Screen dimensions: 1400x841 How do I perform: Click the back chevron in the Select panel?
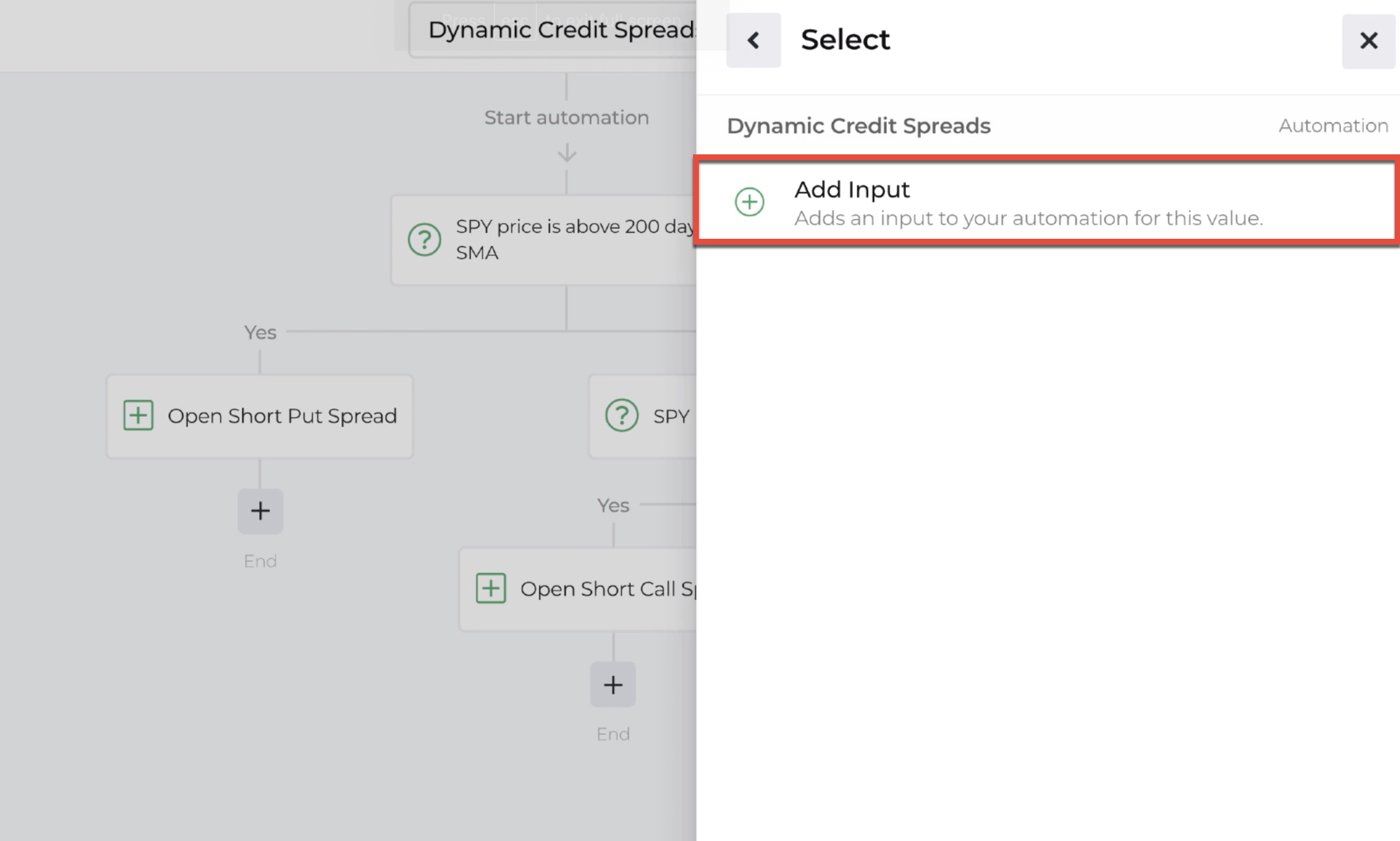[x=753, y=40]
